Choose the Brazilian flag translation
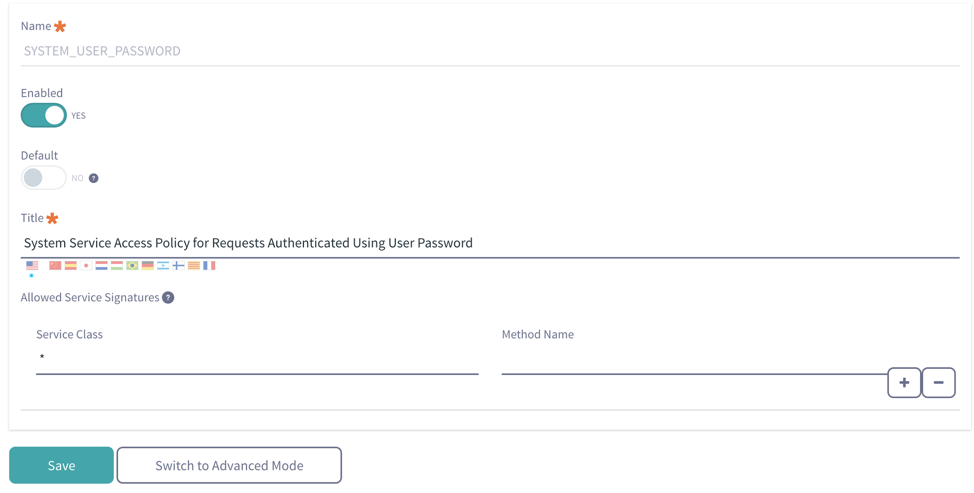974x493 pixels. [132, 266]
